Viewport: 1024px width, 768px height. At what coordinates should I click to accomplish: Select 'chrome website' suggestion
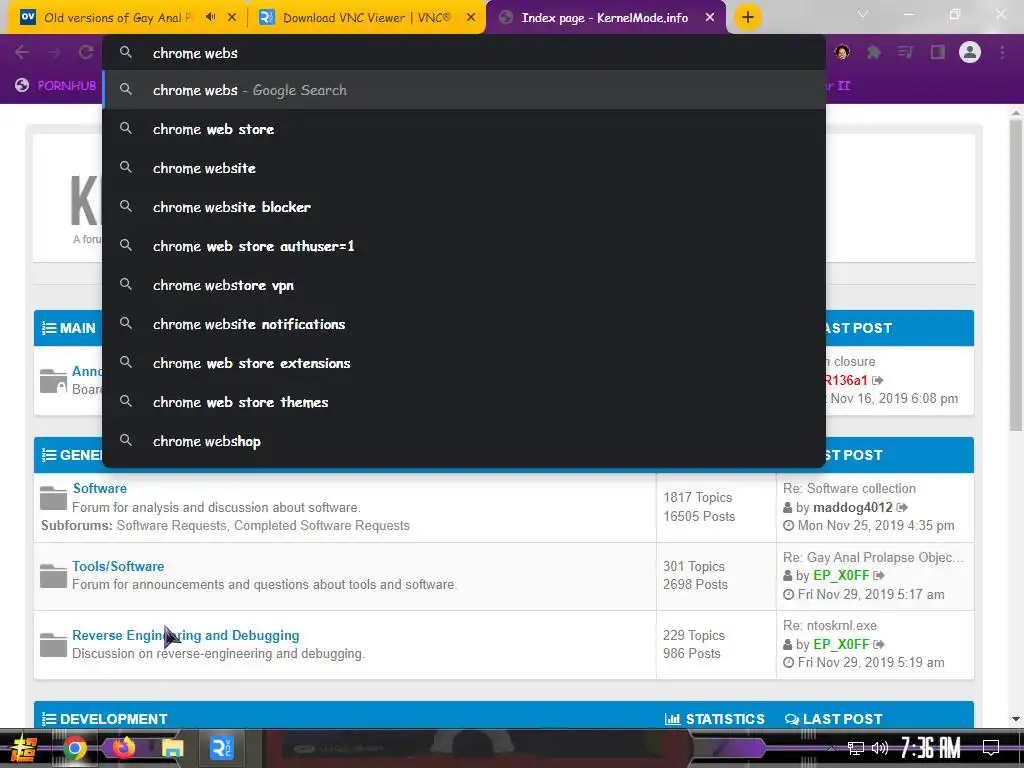point(464,168)
